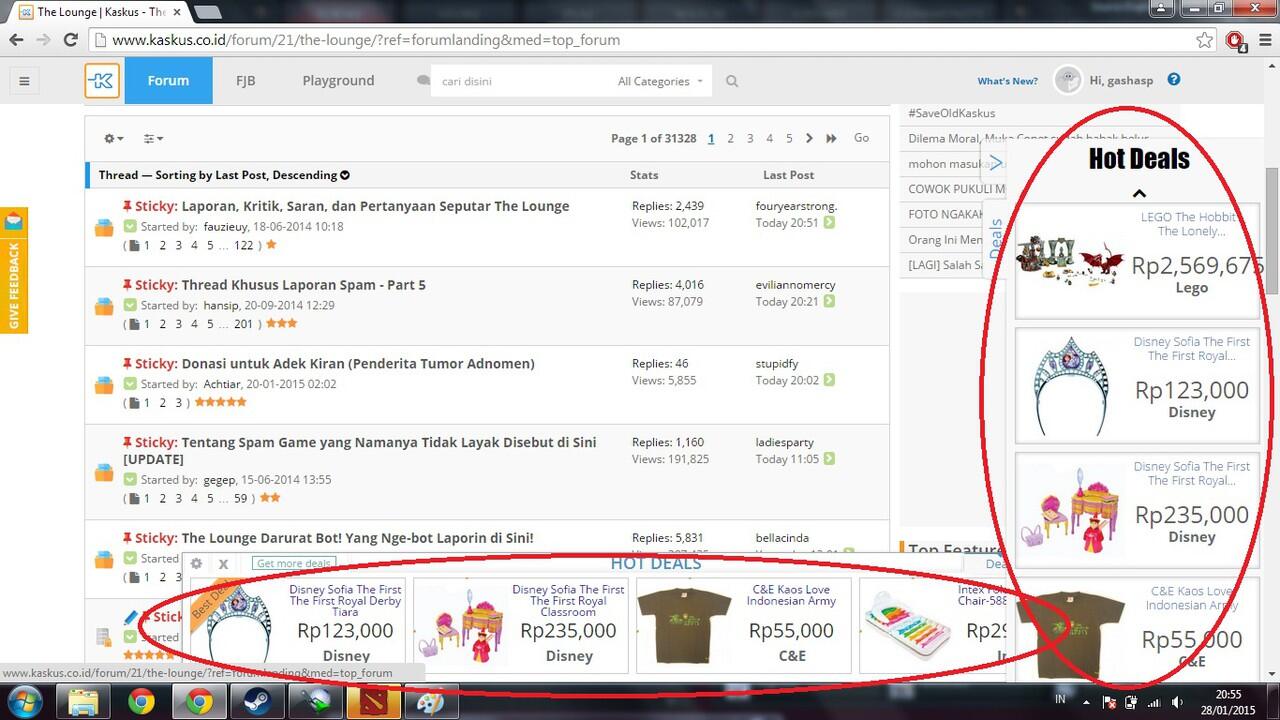Image resolution: width=1280 pixels, height=720 pixels.
Task: Click thread starter fauzieuy
Action: pos(227,227)
